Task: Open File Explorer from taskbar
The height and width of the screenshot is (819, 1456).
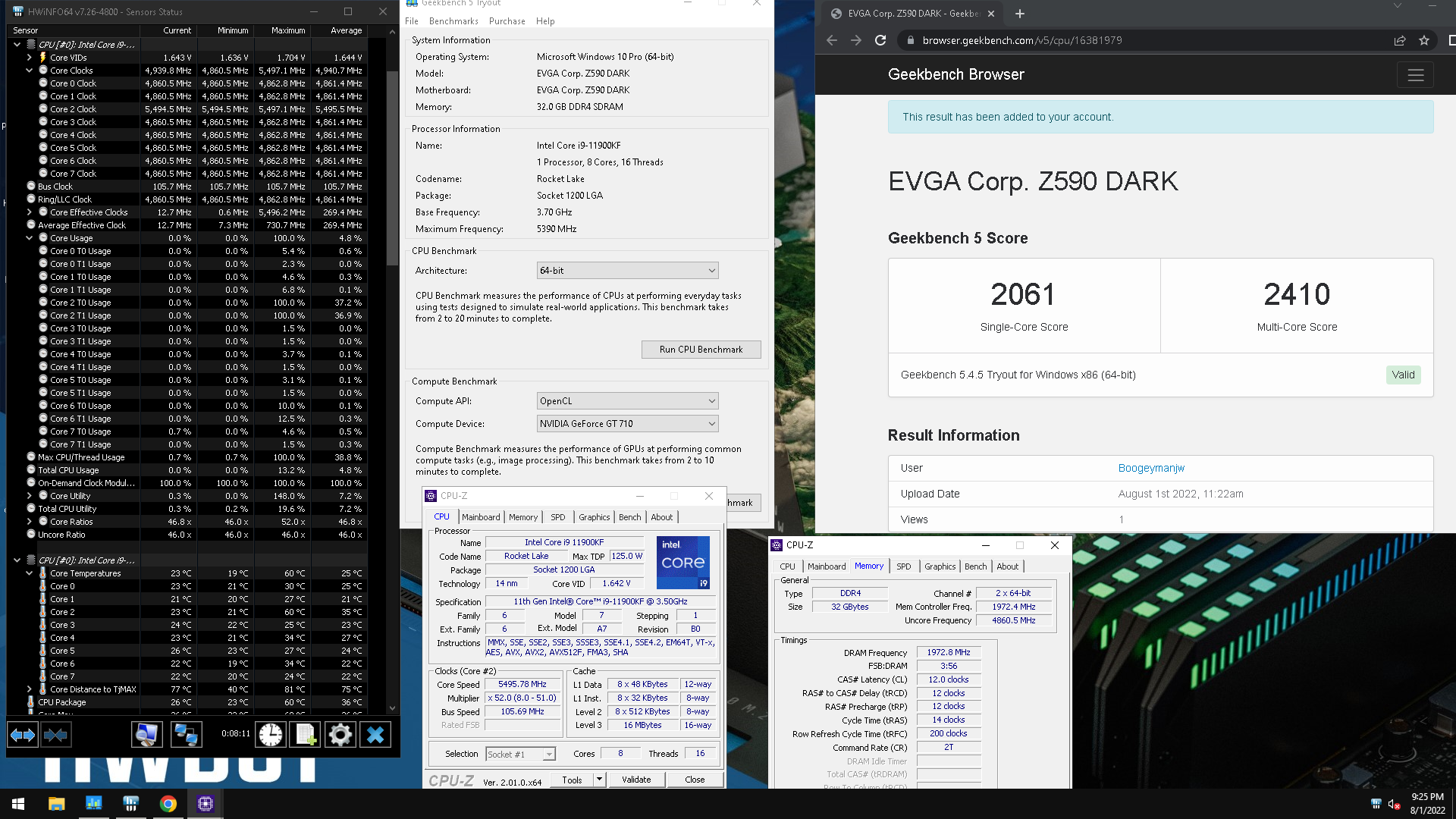Action: pos(56,804)
